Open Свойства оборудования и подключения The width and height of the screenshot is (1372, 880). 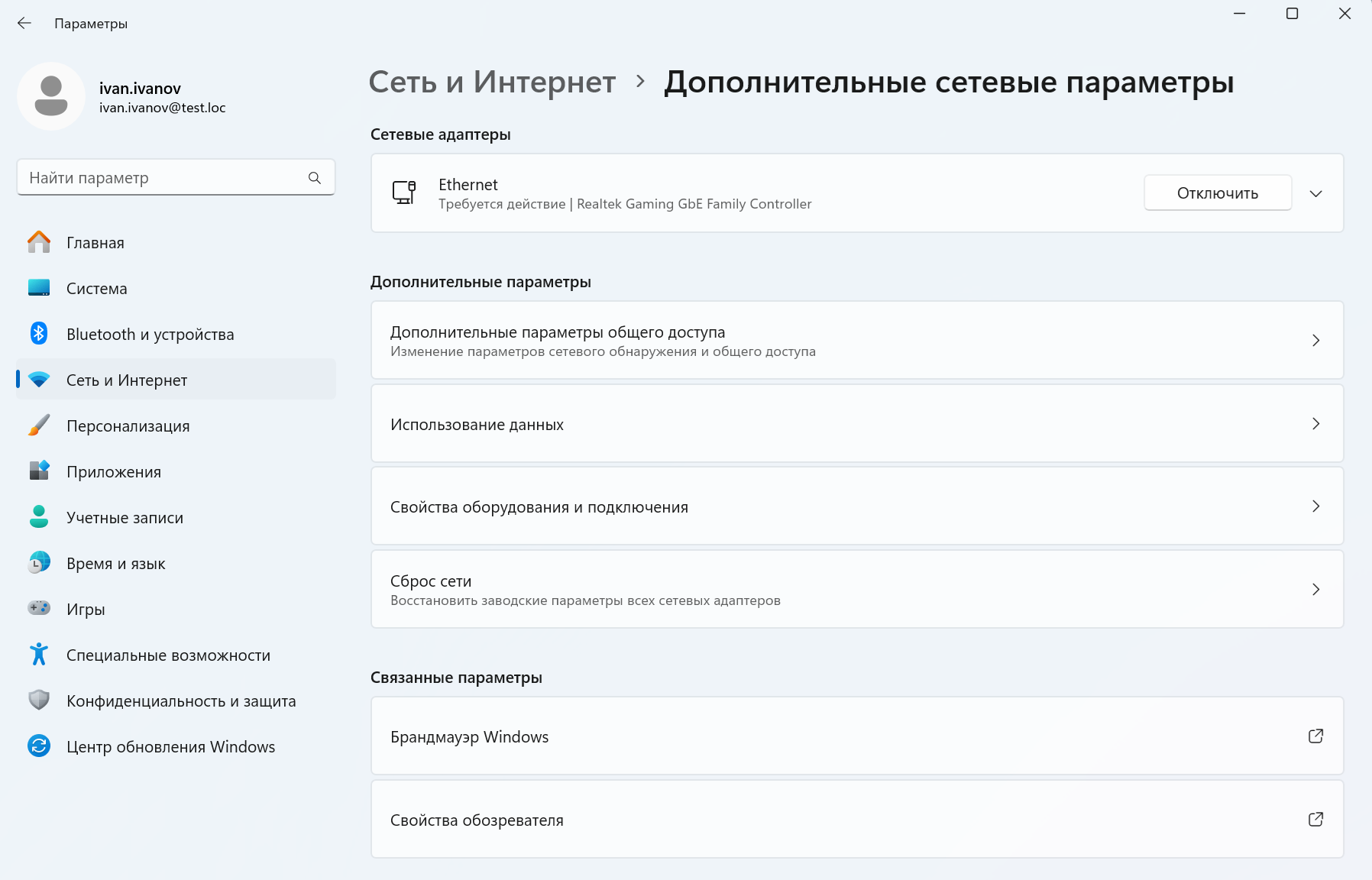(x=856, y=506)
